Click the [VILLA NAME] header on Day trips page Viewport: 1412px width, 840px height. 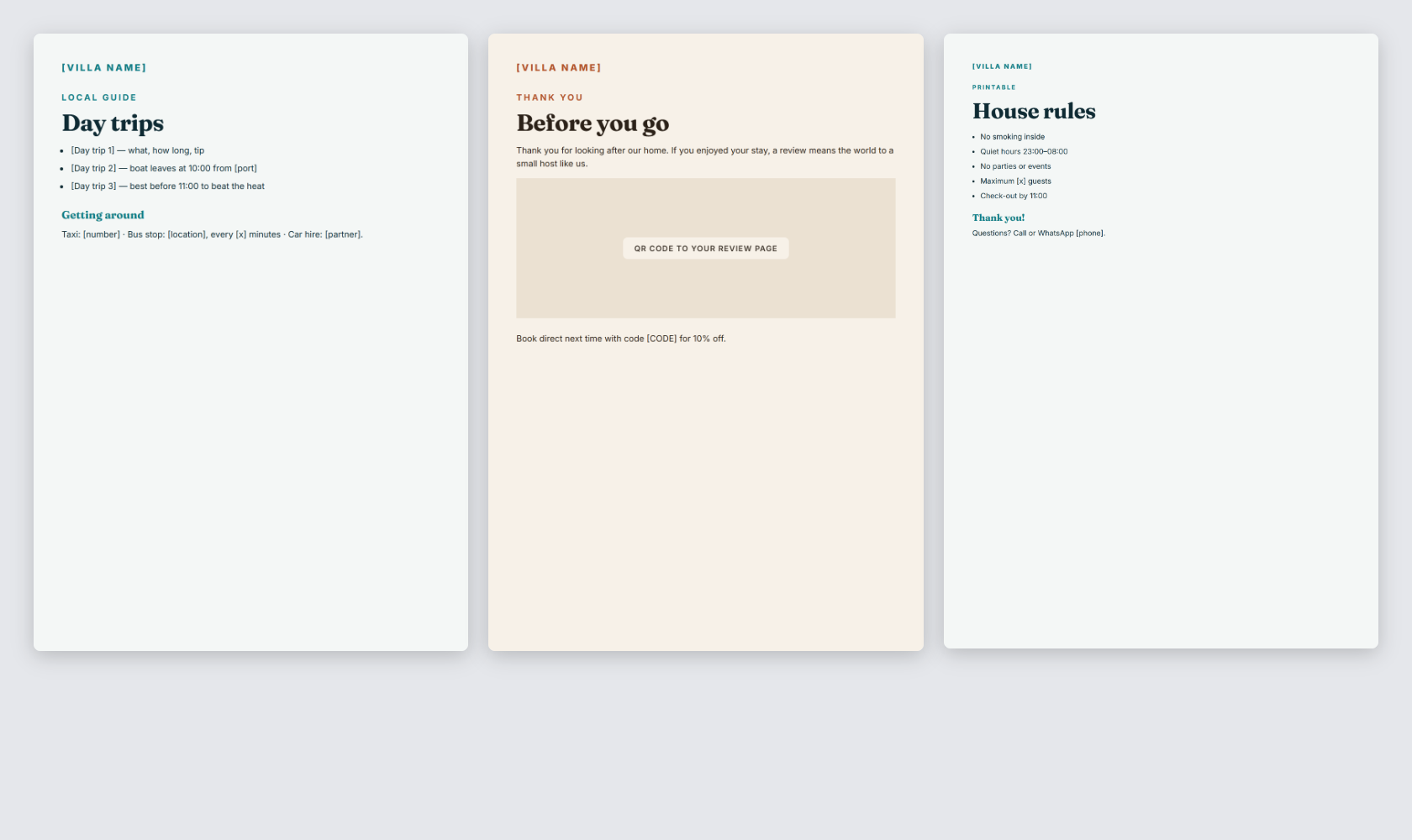coord(104,68)
